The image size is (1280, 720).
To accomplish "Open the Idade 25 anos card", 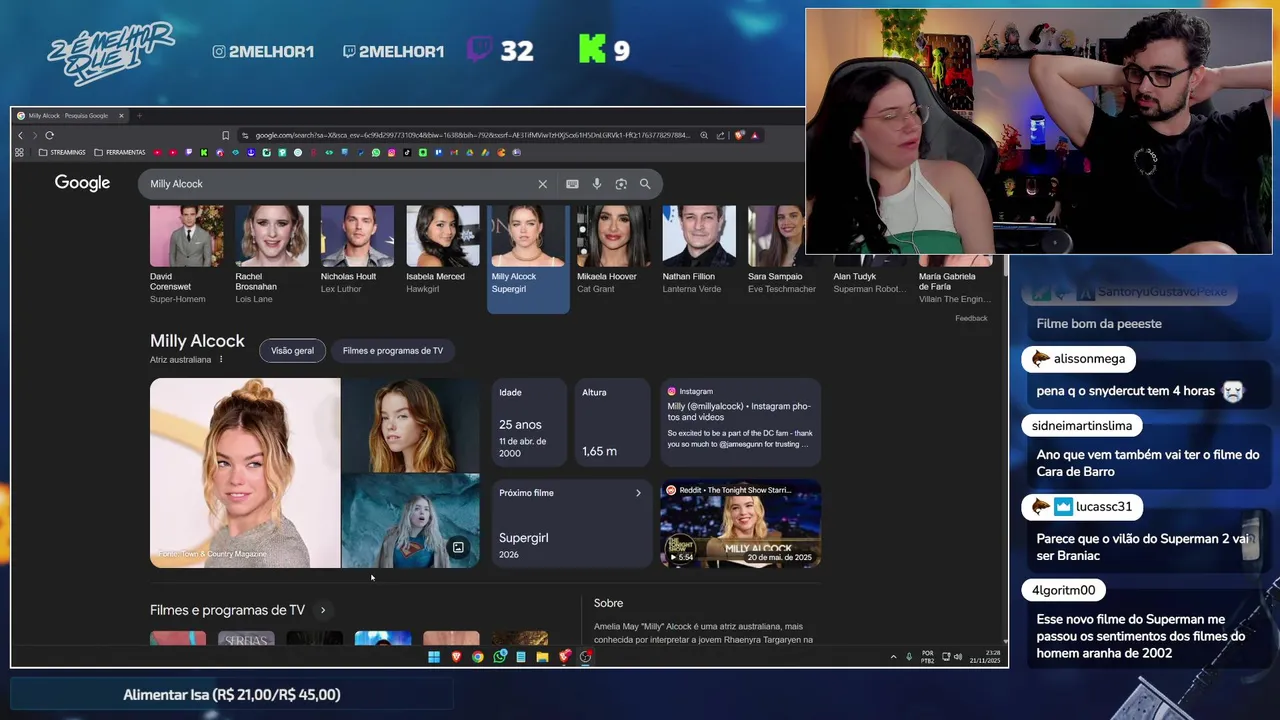I will [528, 422].
